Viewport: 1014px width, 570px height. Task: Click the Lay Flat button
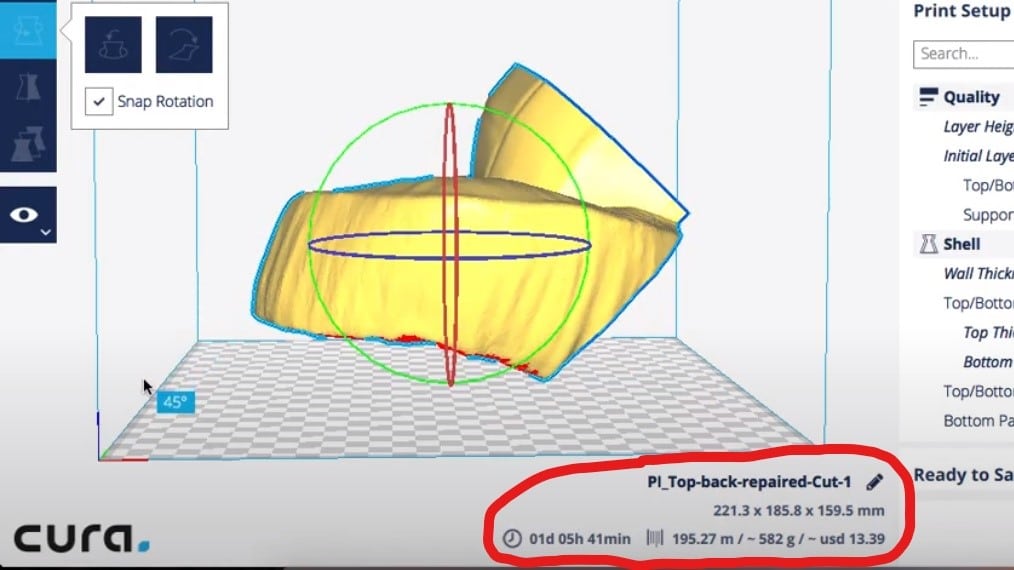[x=184, y=45]
